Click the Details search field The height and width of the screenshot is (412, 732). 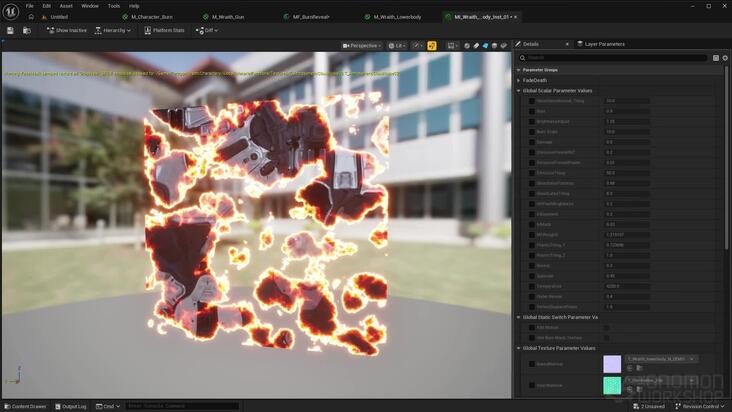(612, 58)
